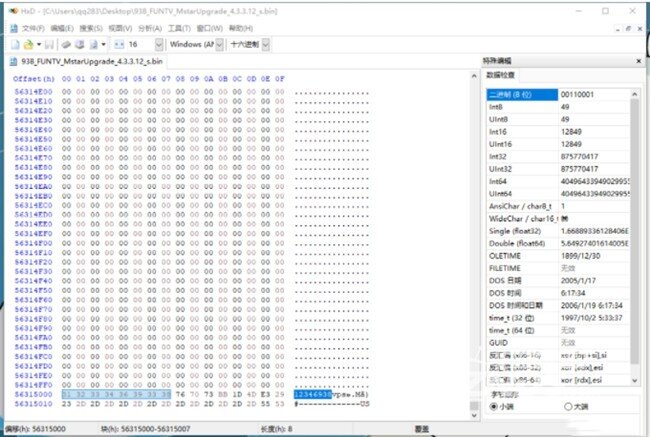The height and width of the screenshot is (437, 650).
Task: Open the 工具(T) menu
Action: pos(180,28)
